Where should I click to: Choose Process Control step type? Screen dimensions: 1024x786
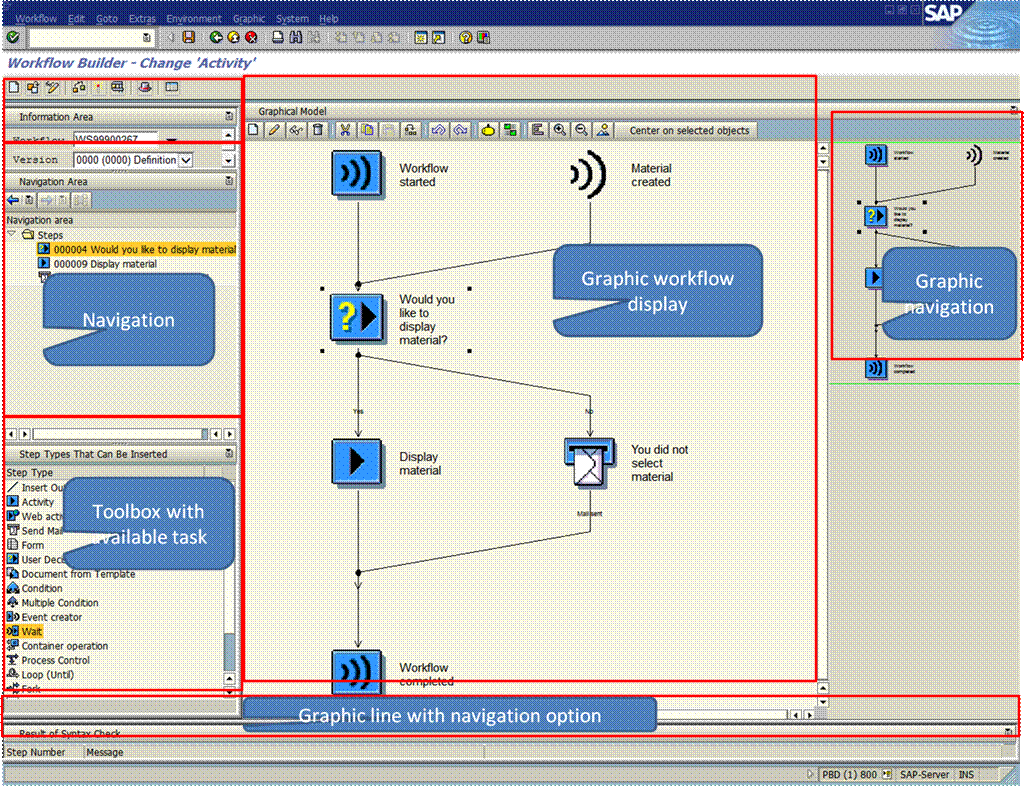point(48,660)
